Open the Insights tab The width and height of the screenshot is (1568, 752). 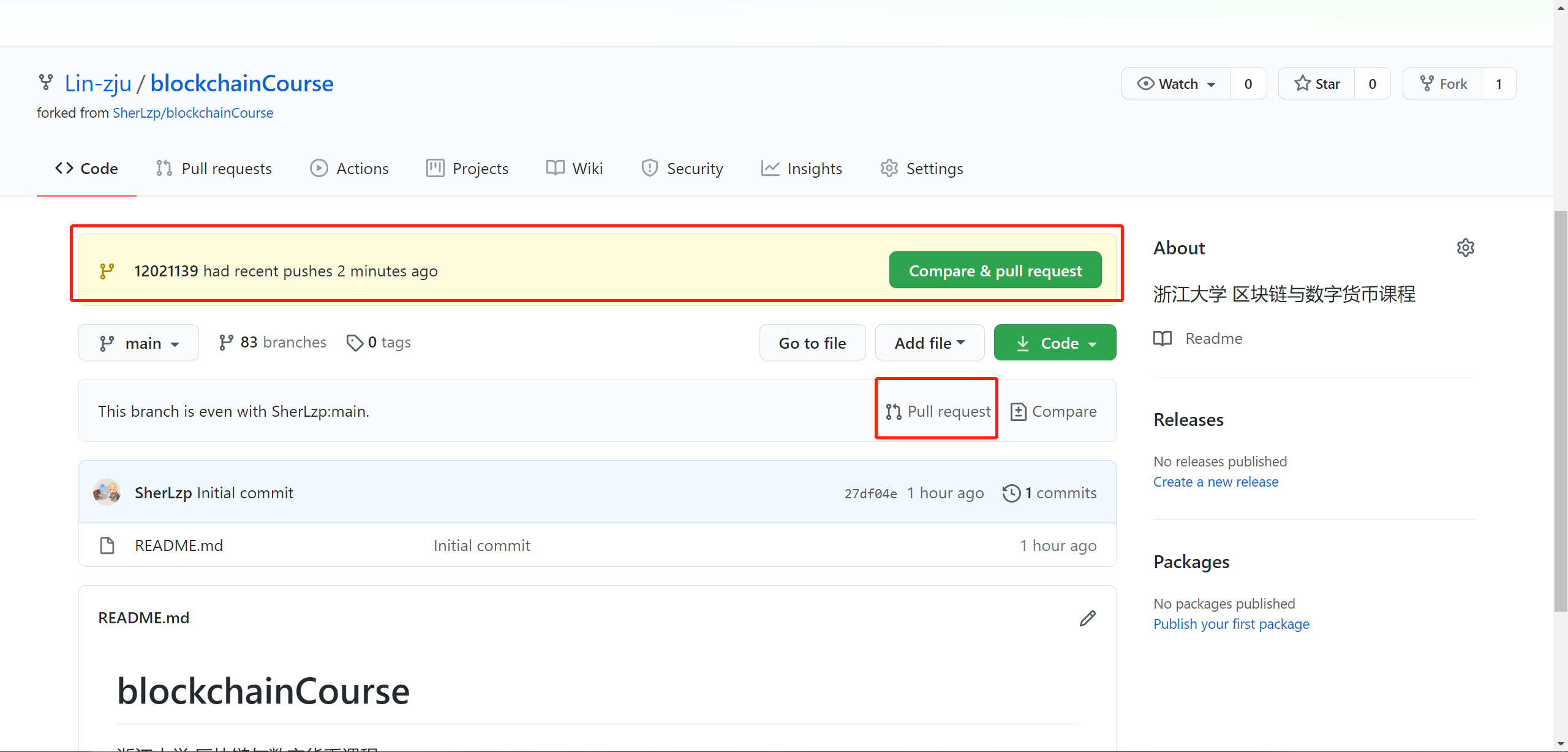pos(802,169)
